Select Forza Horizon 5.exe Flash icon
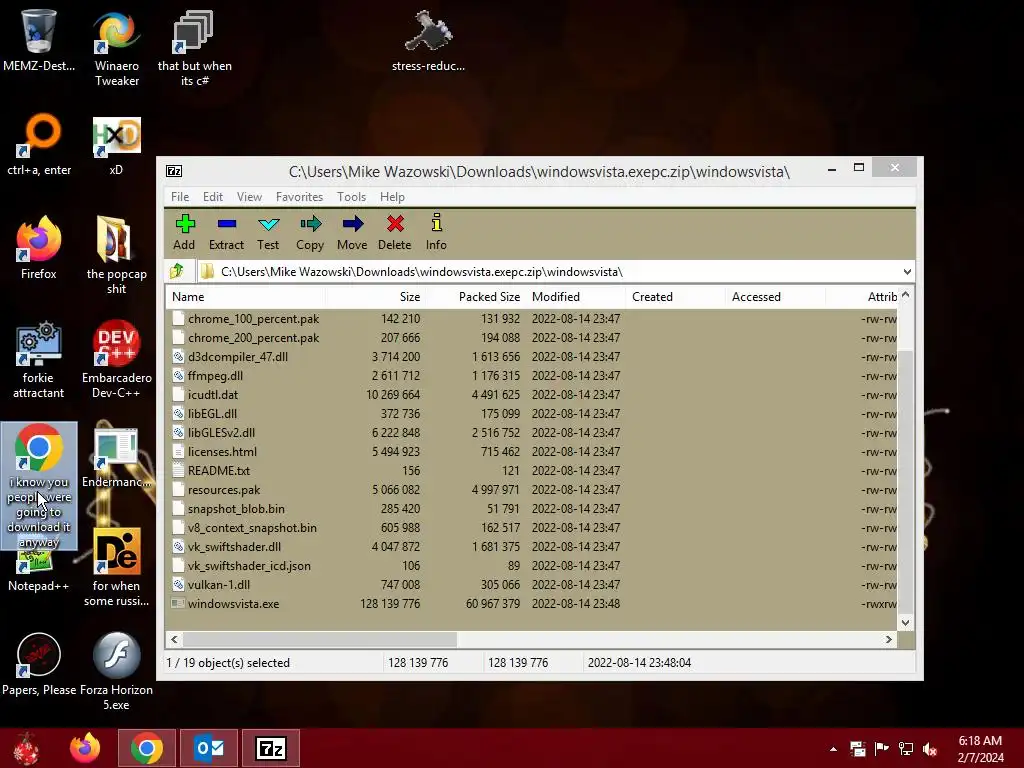The height and width of the screenshot is (768, 1024). coord(116,671)
